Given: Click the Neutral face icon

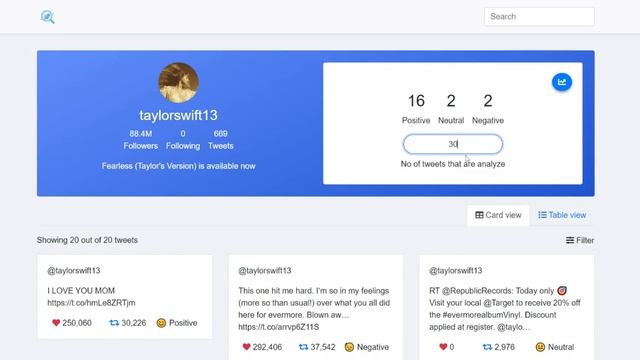Looking at the screenshot, I should (540, 347).
